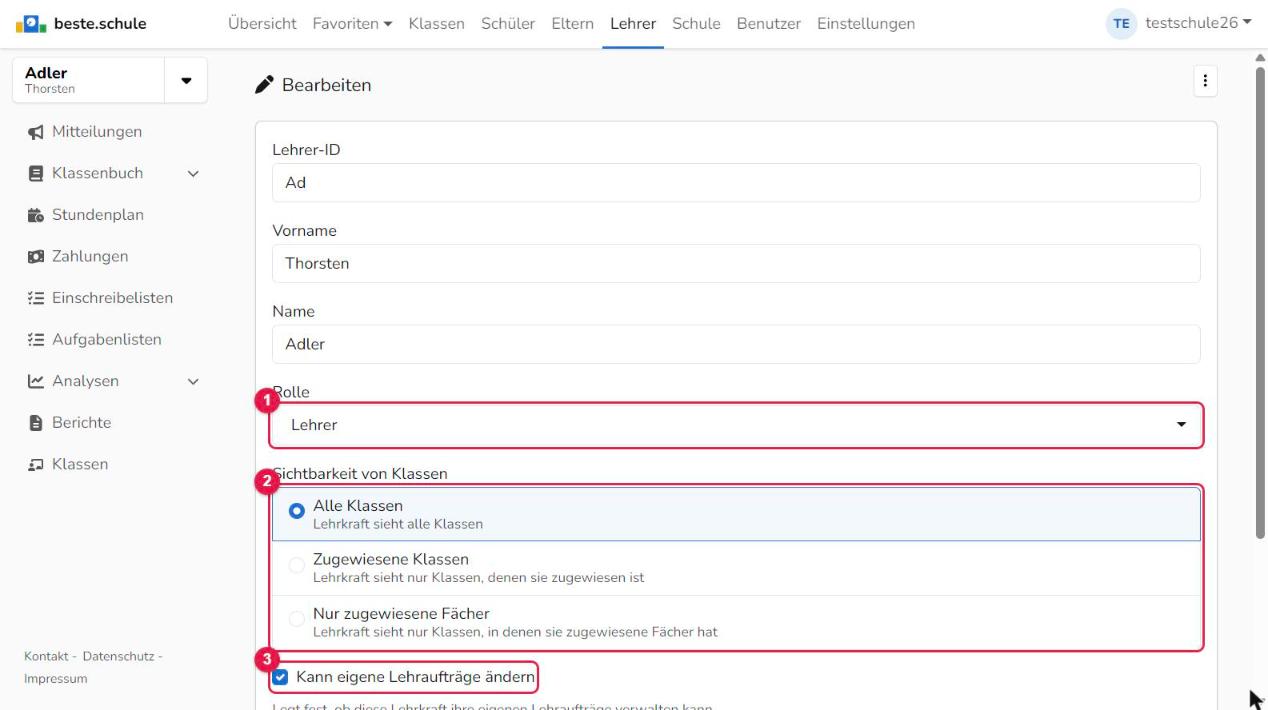Open Mitteilungen megaphone icon in sidebar

[x=35, y=132]
